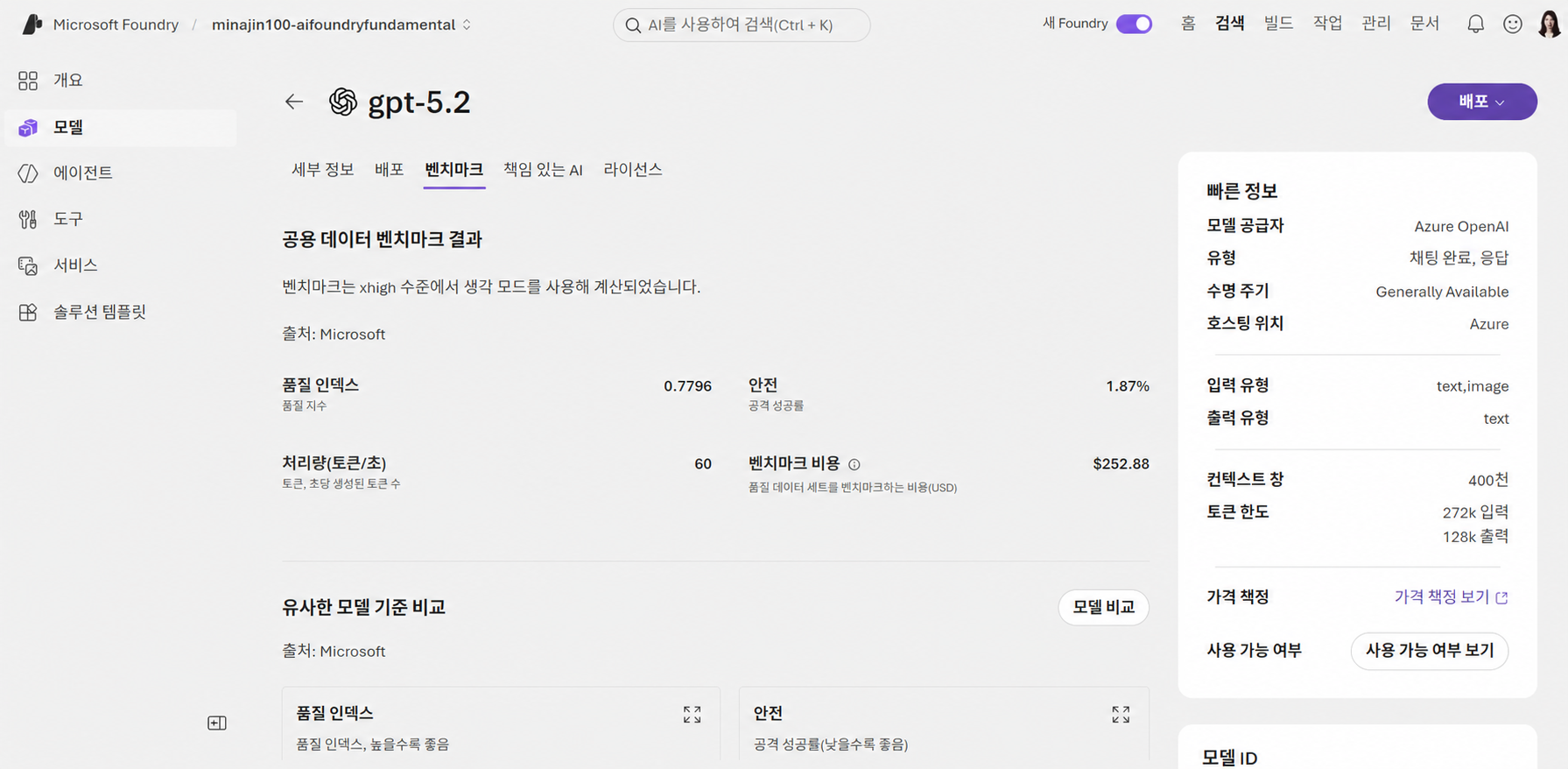
Task: Open the 가격 책정 보기 link
Action: pyautogui.click(x=1451, y=596)
